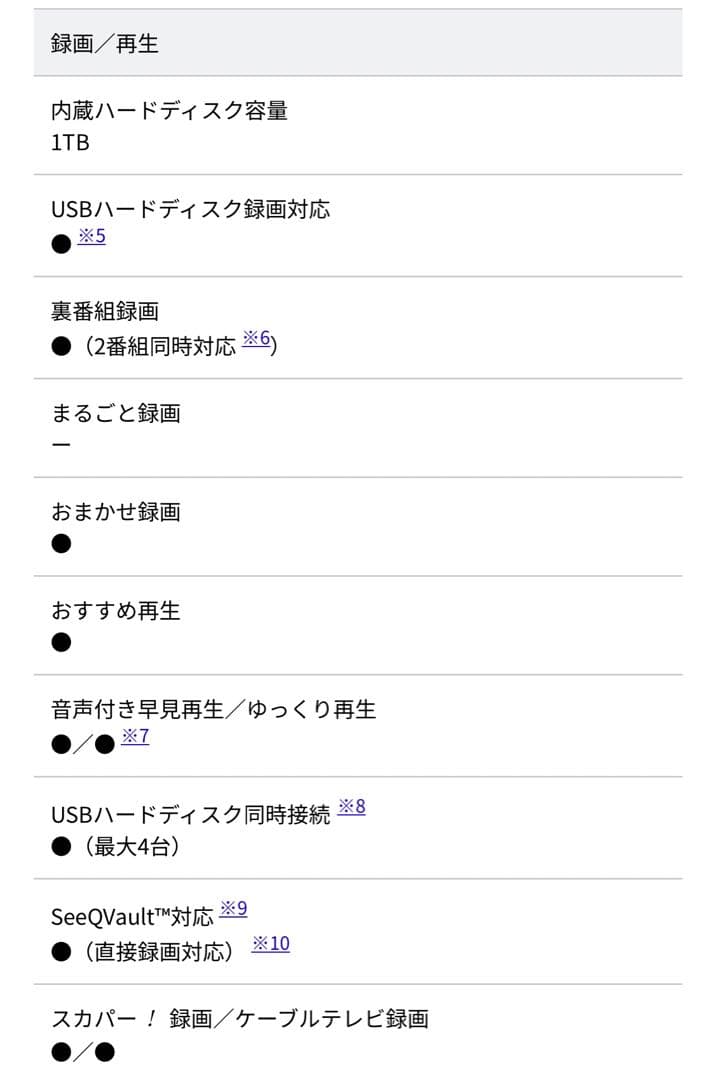Open the ※6 footnote link
This screenshot has width=717, height=1080.
point(257,338)
